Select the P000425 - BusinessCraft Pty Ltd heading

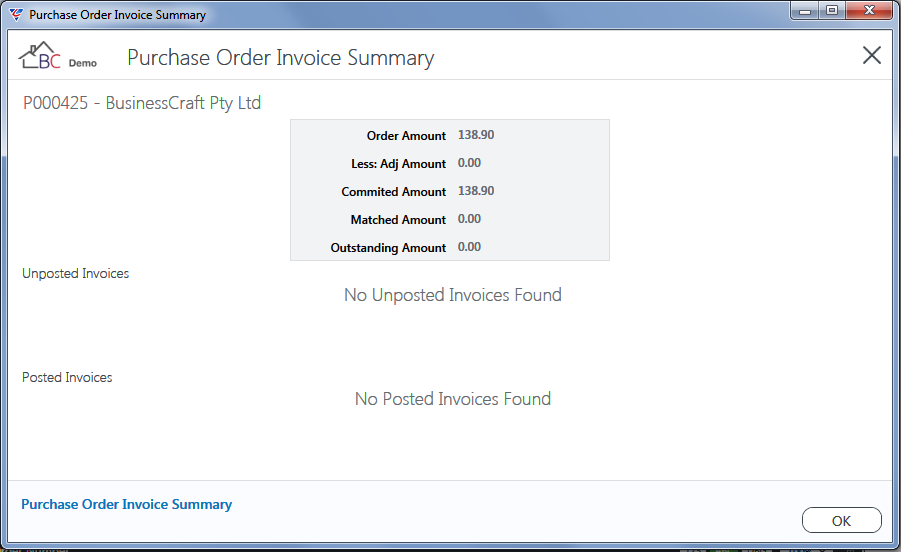(142, 103)
